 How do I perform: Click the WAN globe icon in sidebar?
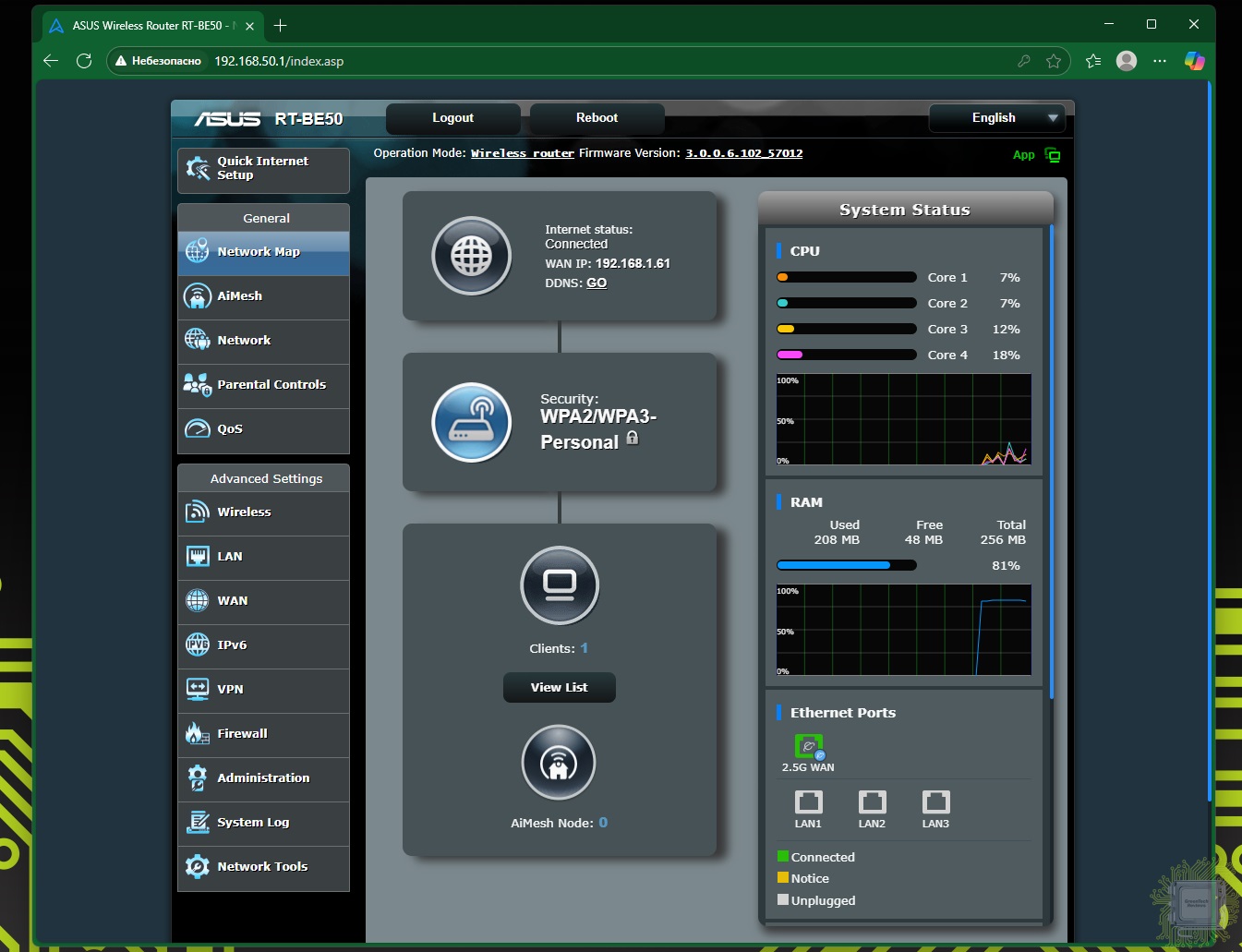pos(198,600)
